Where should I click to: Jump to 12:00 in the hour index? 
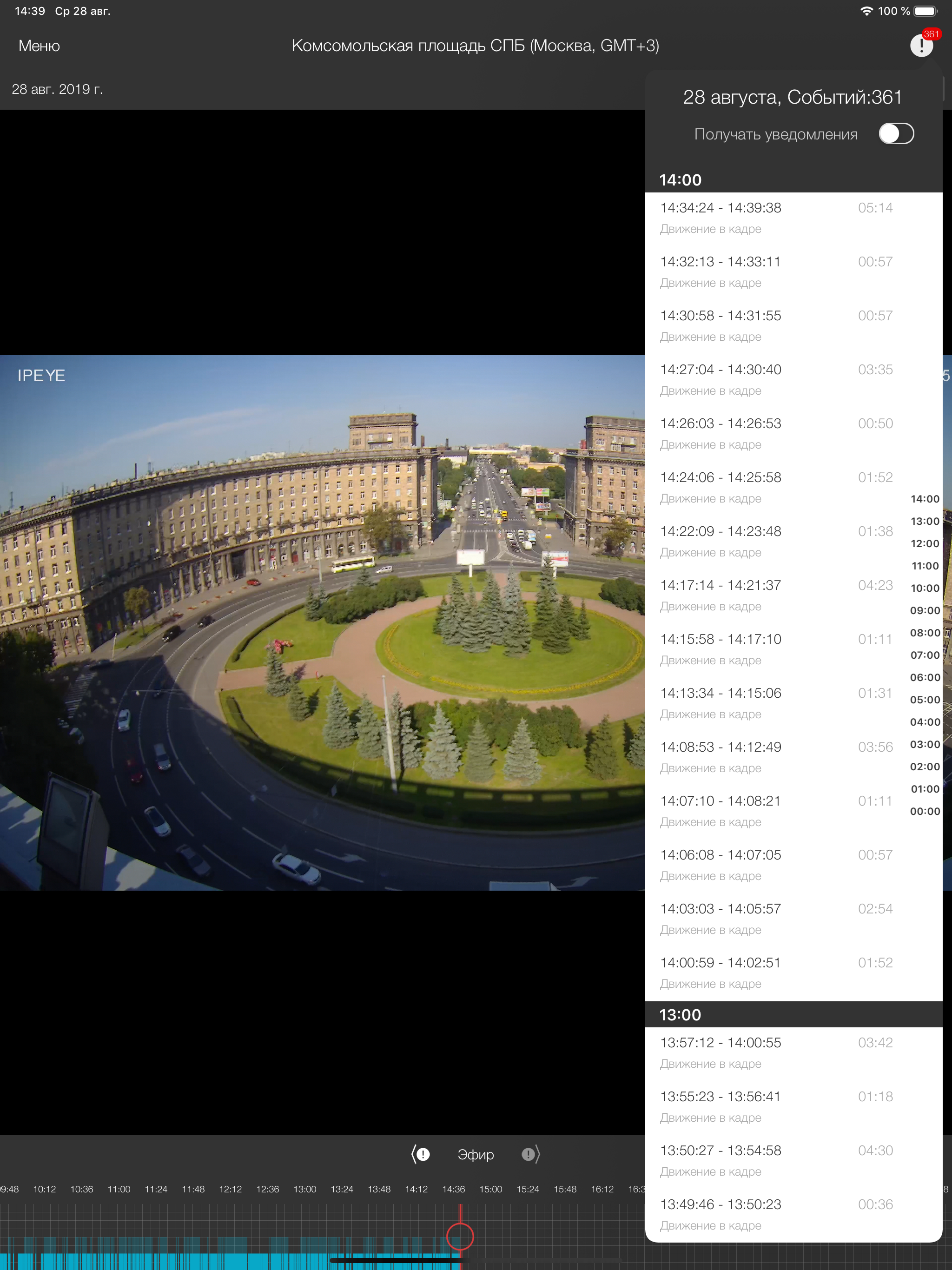coord(925,544)
